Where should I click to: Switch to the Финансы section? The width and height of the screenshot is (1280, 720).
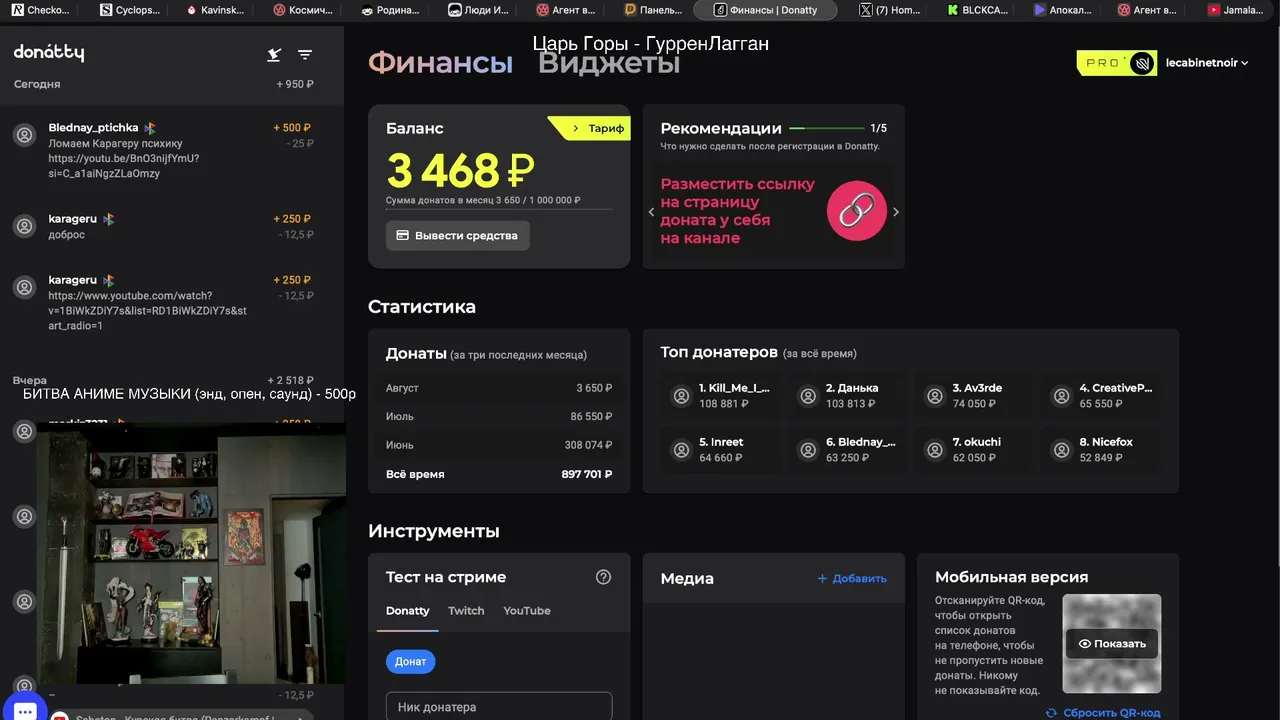click(440, 63)
